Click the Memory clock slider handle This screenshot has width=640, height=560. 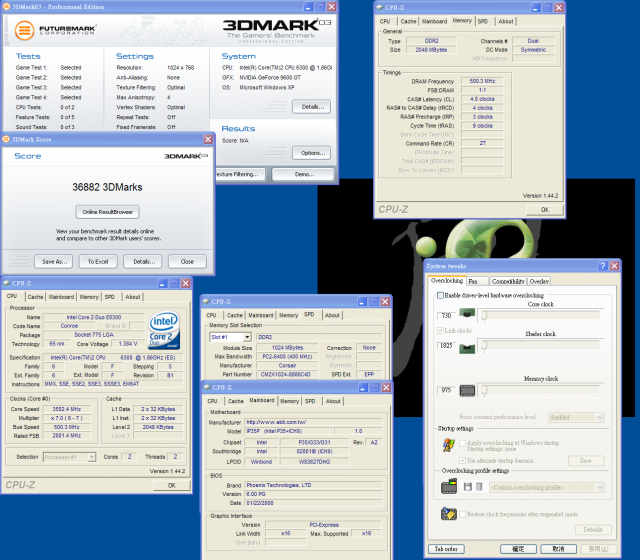click(484, 391)
